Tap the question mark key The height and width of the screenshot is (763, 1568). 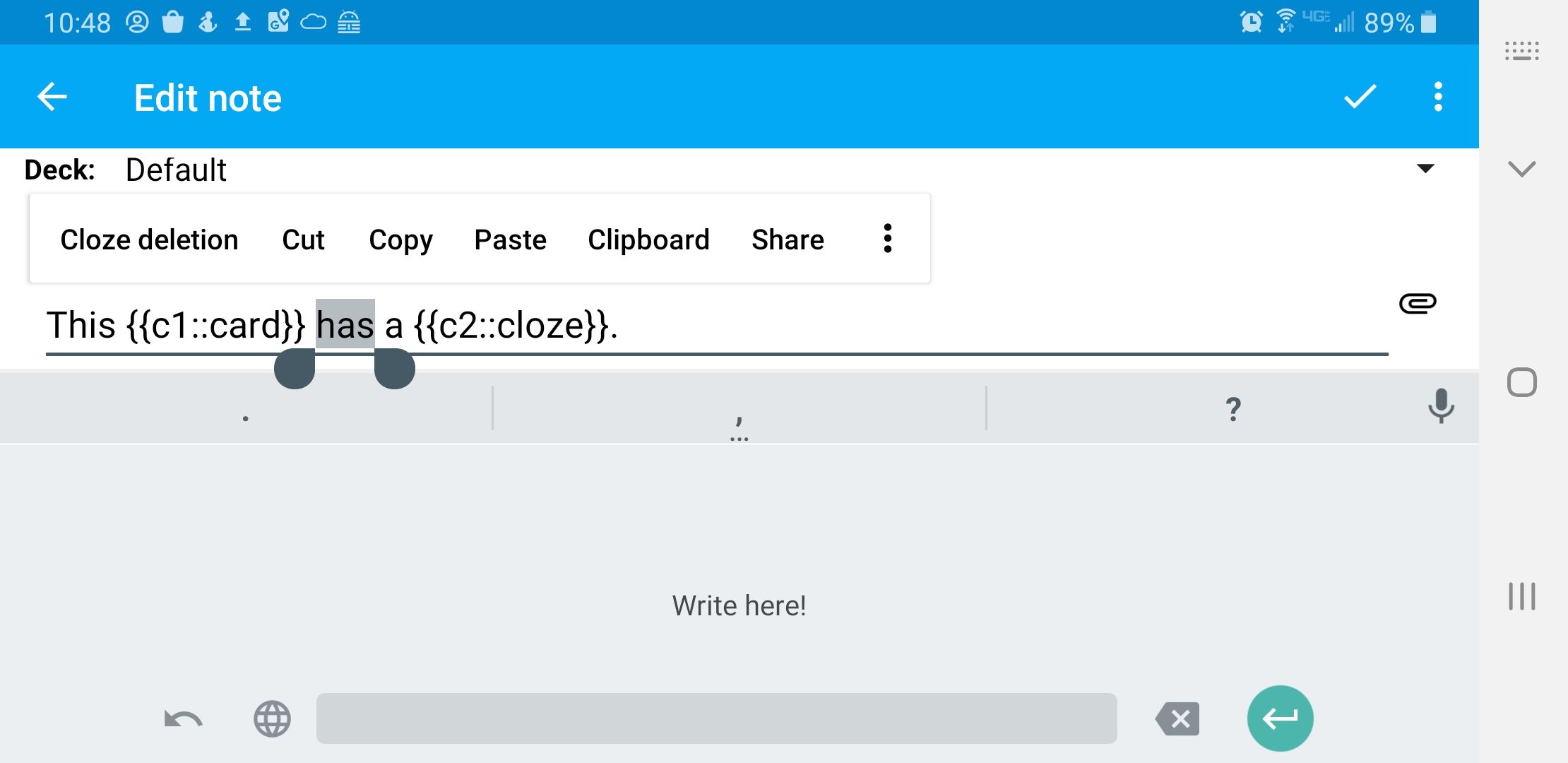coord(1233,408)
